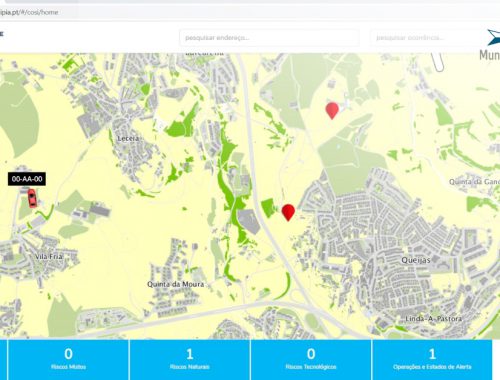Click the browser address bar URL
This screenshot has width=500, height=380.
[x=29, y=12]
